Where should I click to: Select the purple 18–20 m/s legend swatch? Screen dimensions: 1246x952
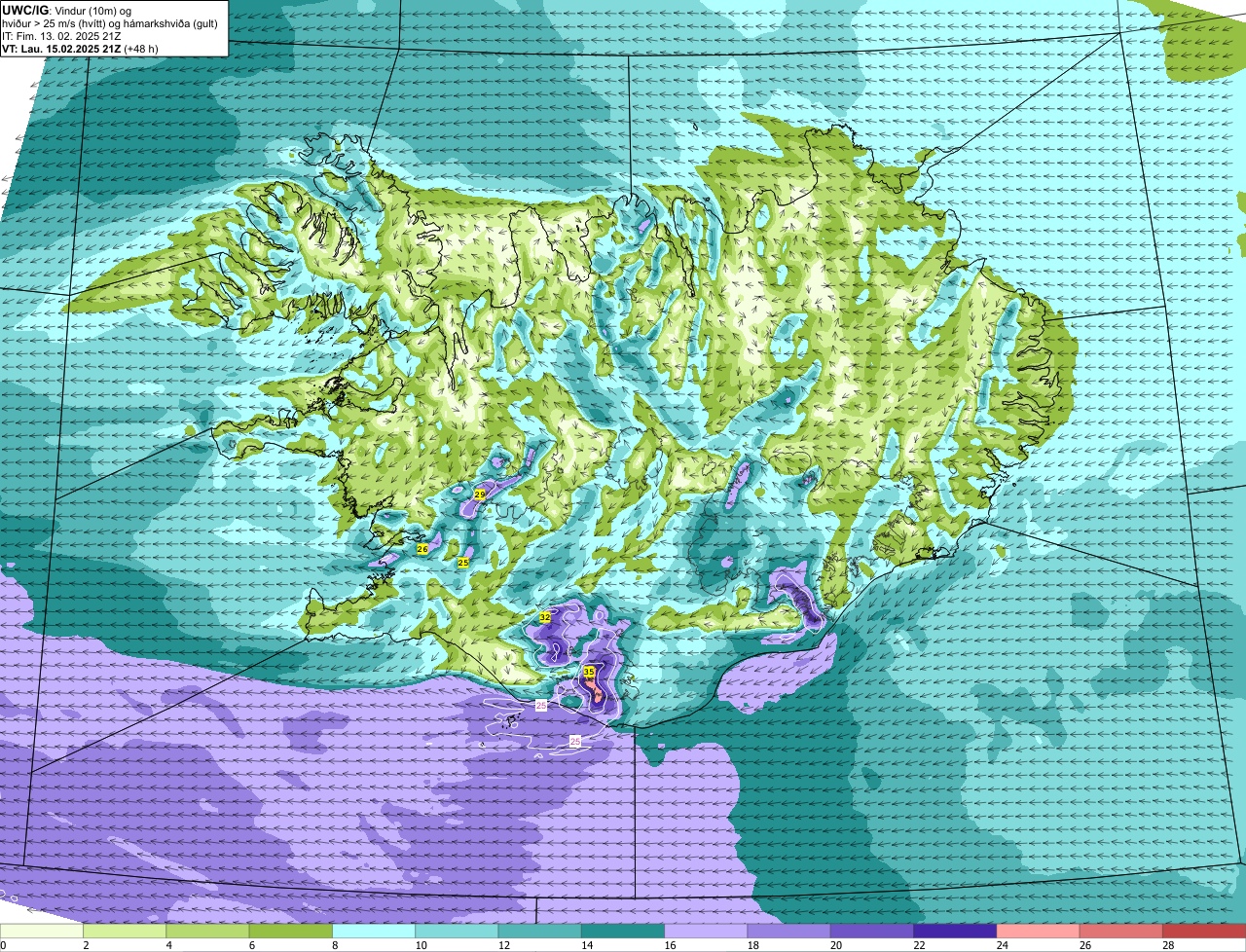(789, 931)
